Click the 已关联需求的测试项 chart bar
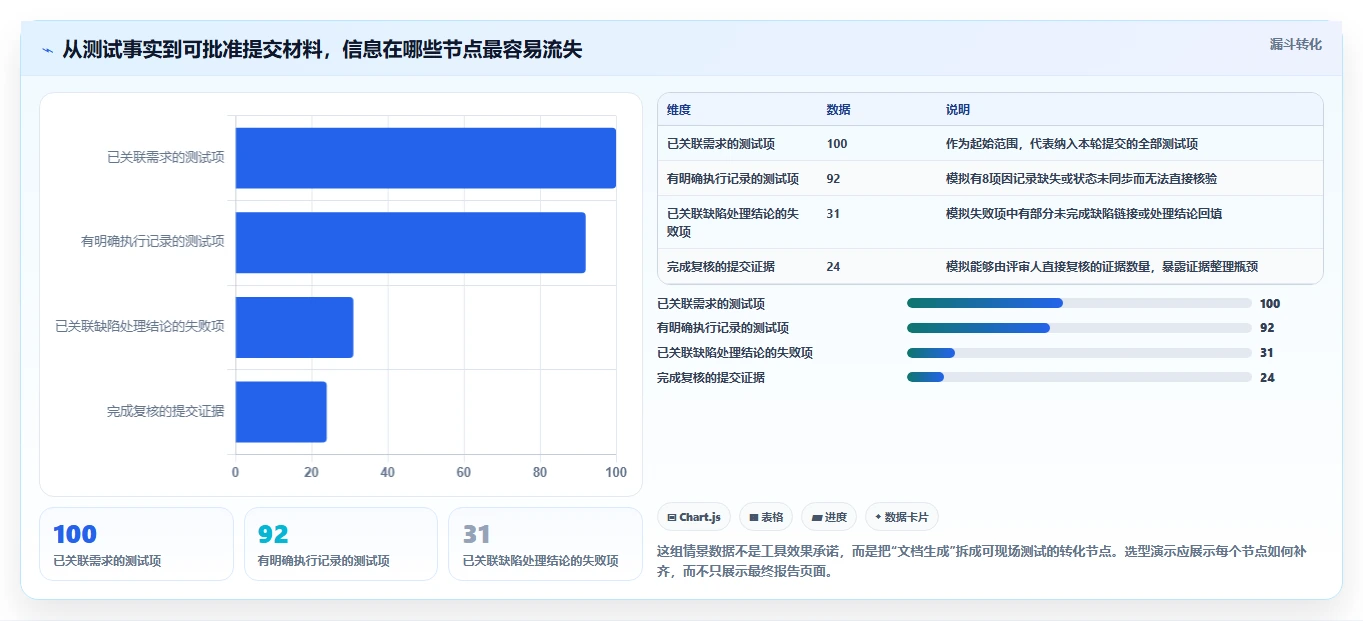 click(x=426, y=158)
